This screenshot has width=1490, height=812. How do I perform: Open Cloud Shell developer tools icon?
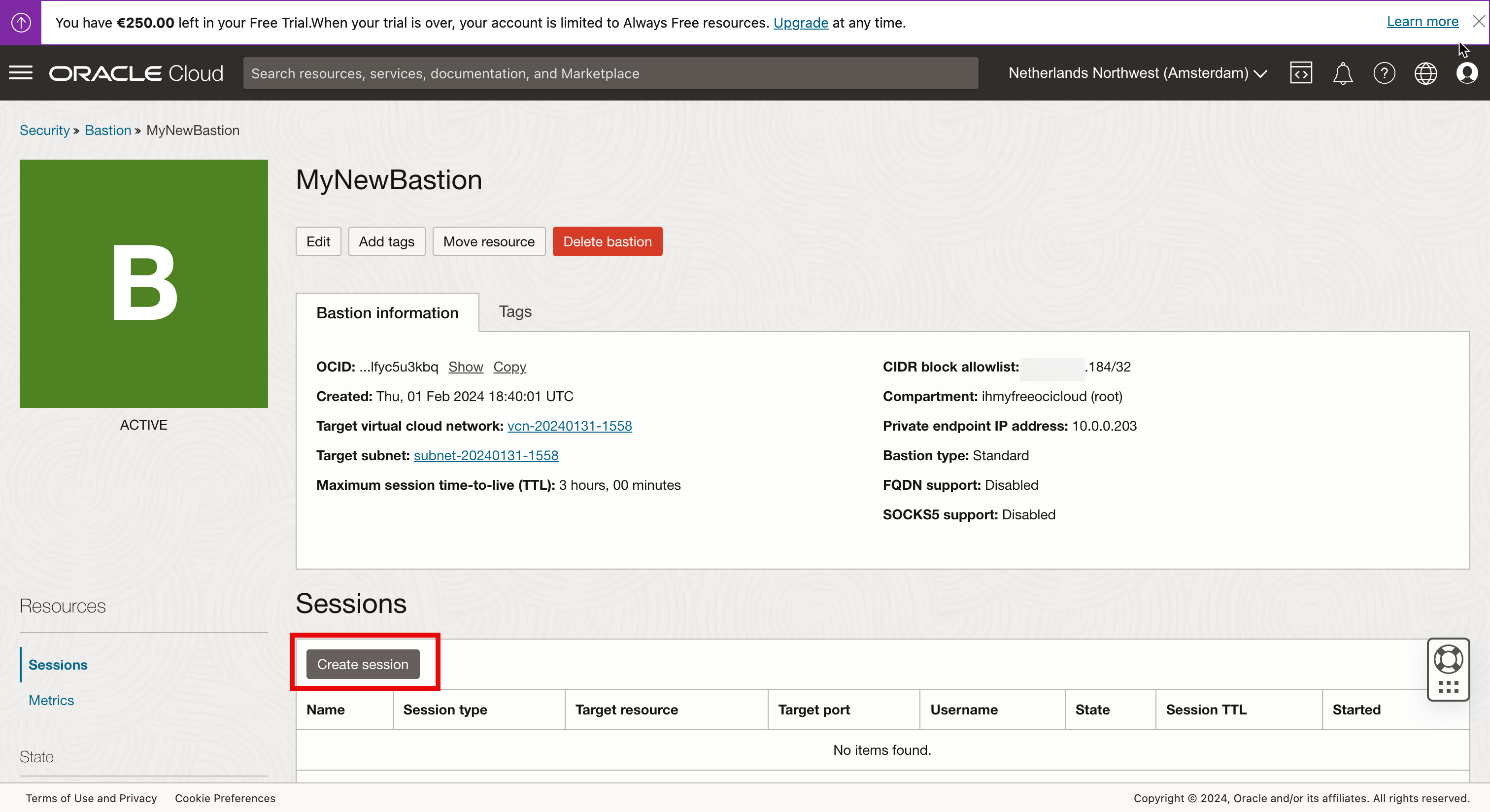pyautogui.click(x=1300, y=73)
